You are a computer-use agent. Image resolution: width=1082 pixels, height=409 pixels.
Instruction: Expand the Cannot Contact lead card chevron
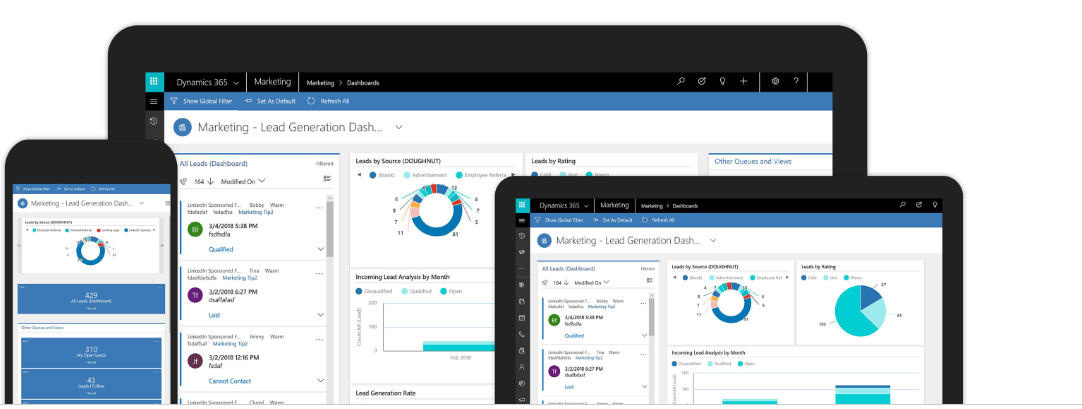[x=320, y=380]
